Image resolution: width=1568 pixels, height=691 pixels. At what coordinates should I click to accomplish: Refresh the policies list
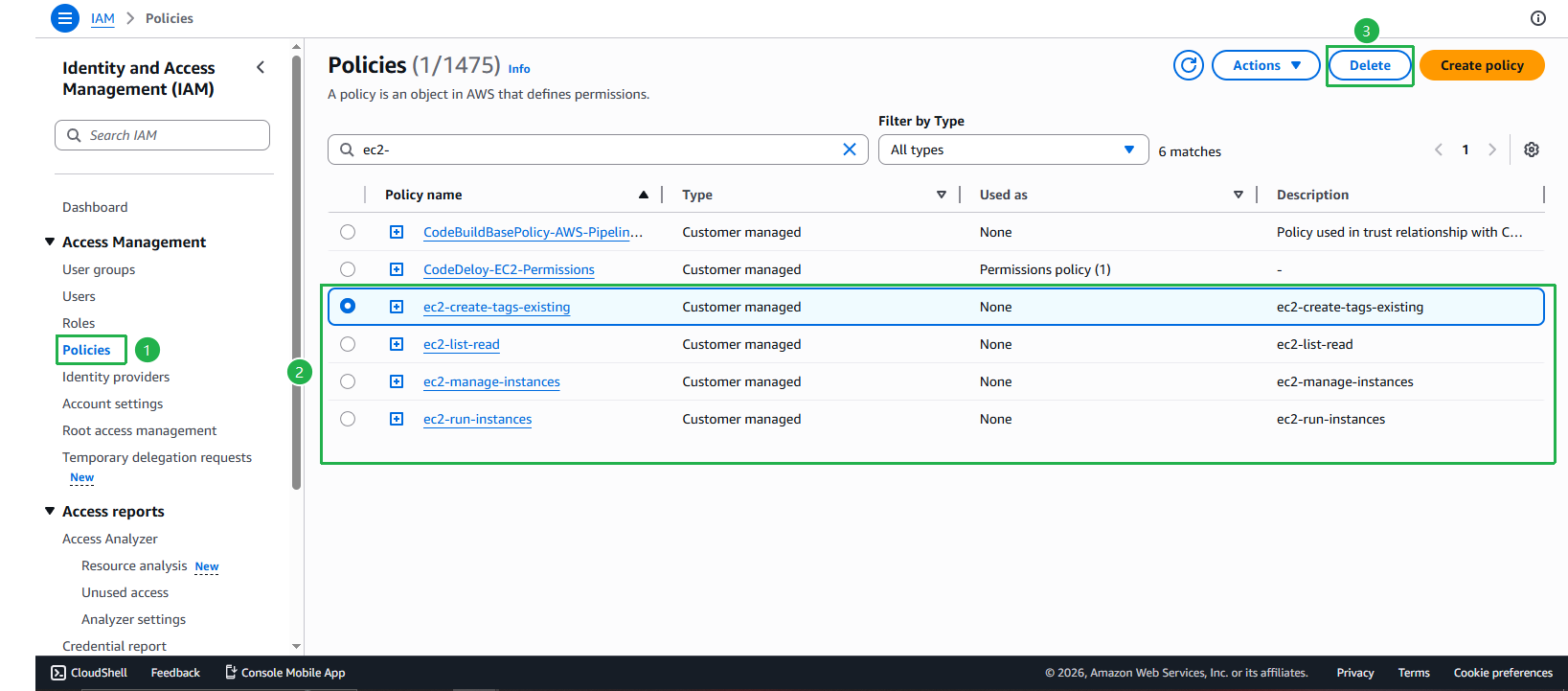tap(1189, 65)
